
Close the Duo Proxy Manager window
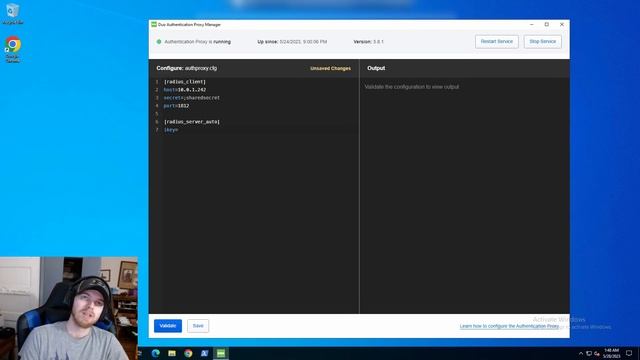[x=562, y=24]
